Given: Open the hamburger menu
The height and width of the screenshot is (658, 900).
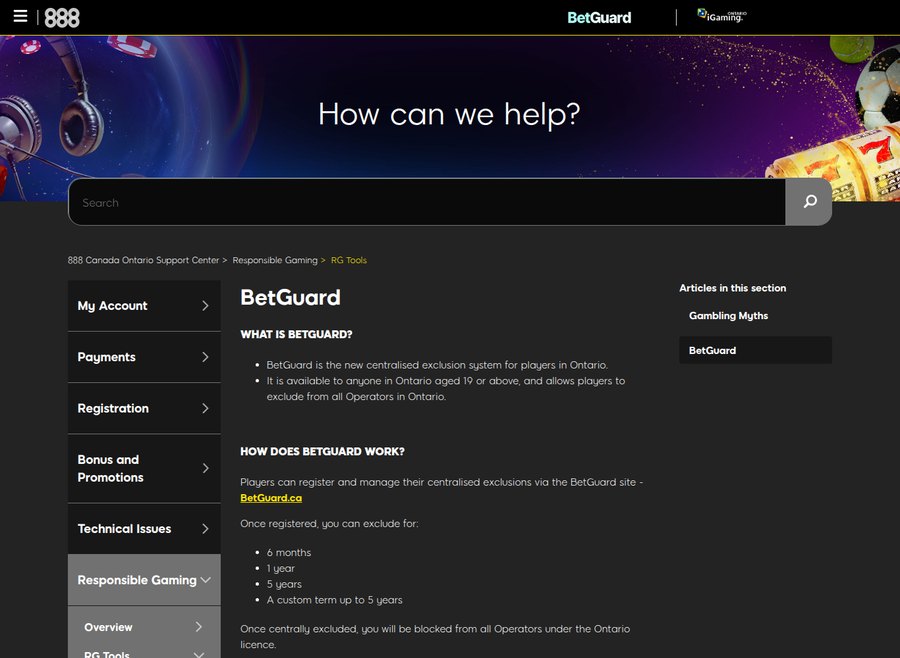Looking at the screenshot, I should point(20,16).
